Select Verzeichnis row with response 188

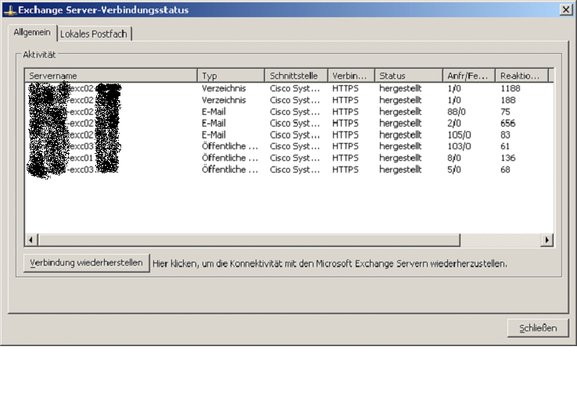coord(289,100)
